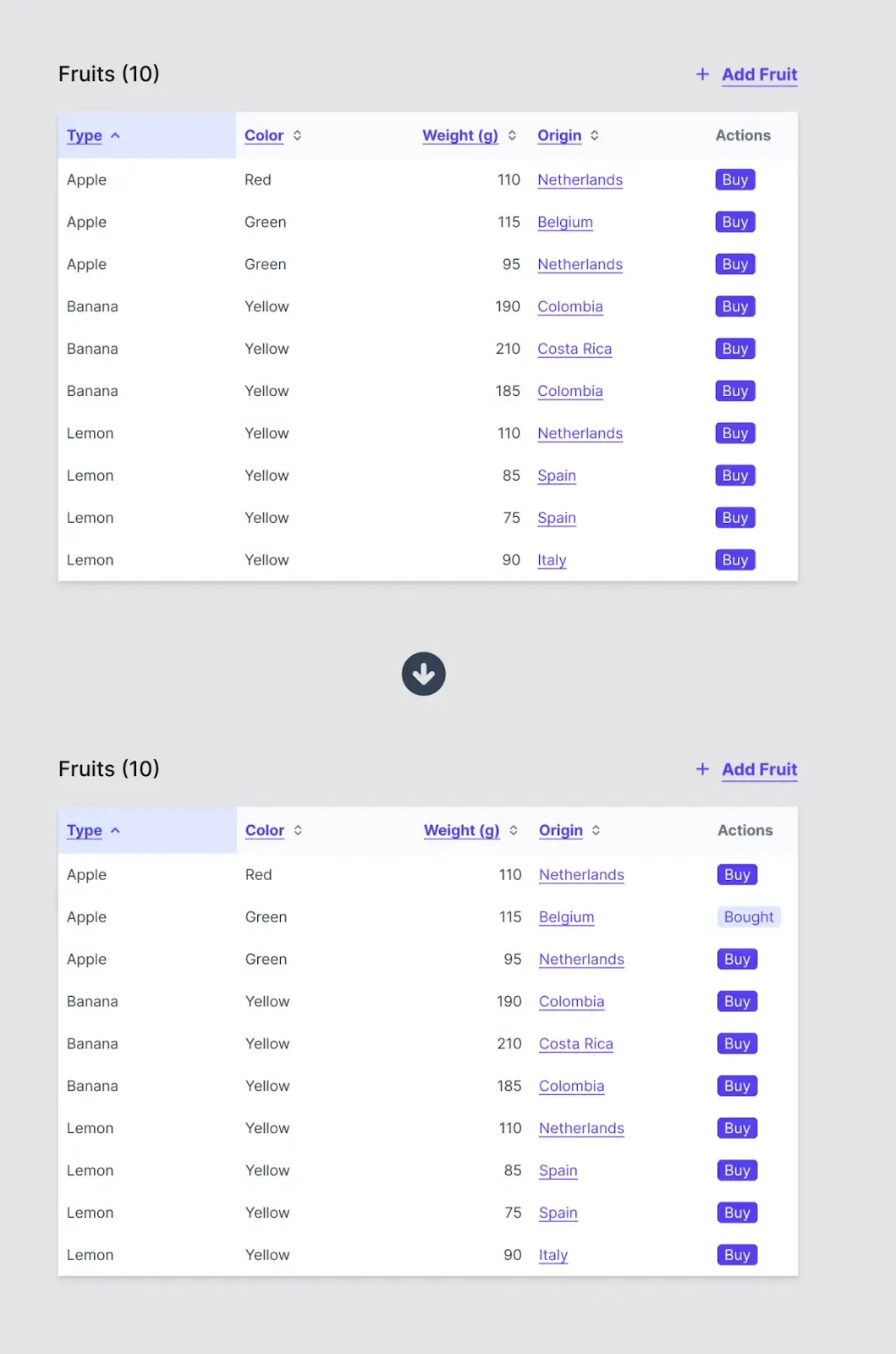Toggle Origin sort arrows in bottom table

point(596,830)
